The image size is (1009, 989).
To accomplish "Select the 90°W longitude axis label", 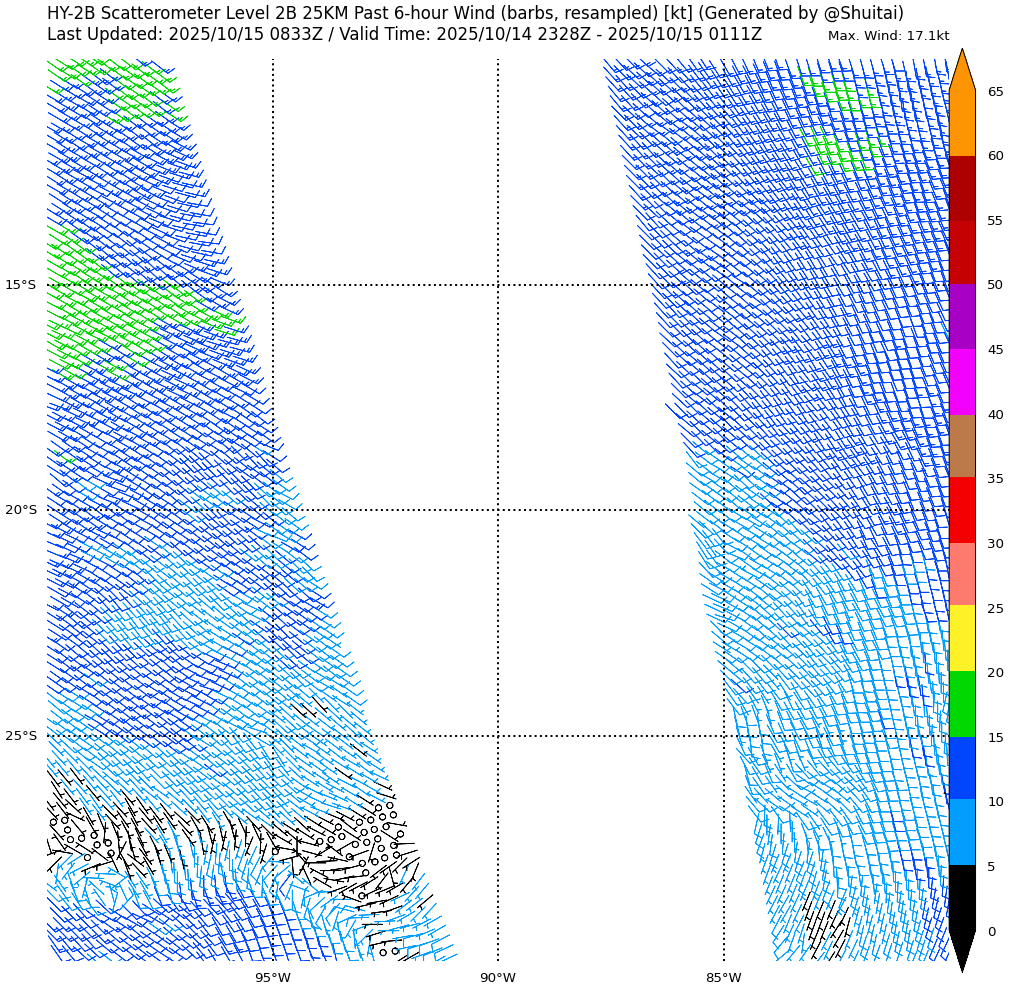I will click(x=498, y=978).
